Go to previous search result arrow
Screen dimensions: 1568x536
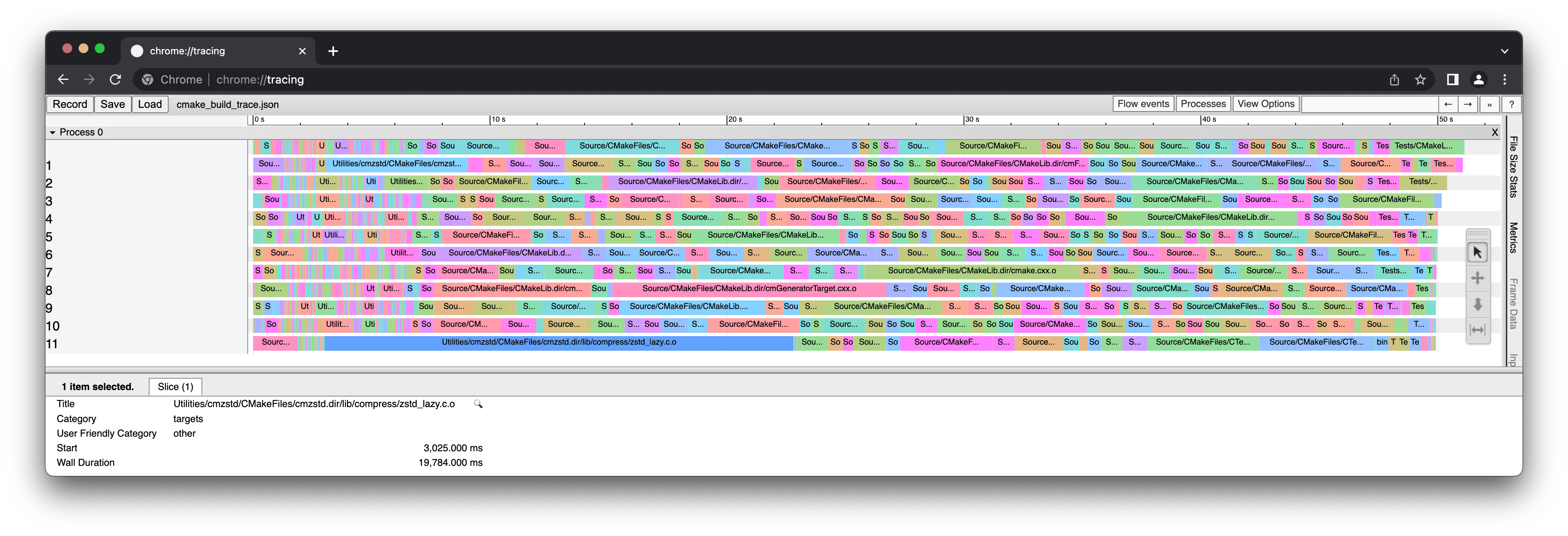coord(1448,104)
